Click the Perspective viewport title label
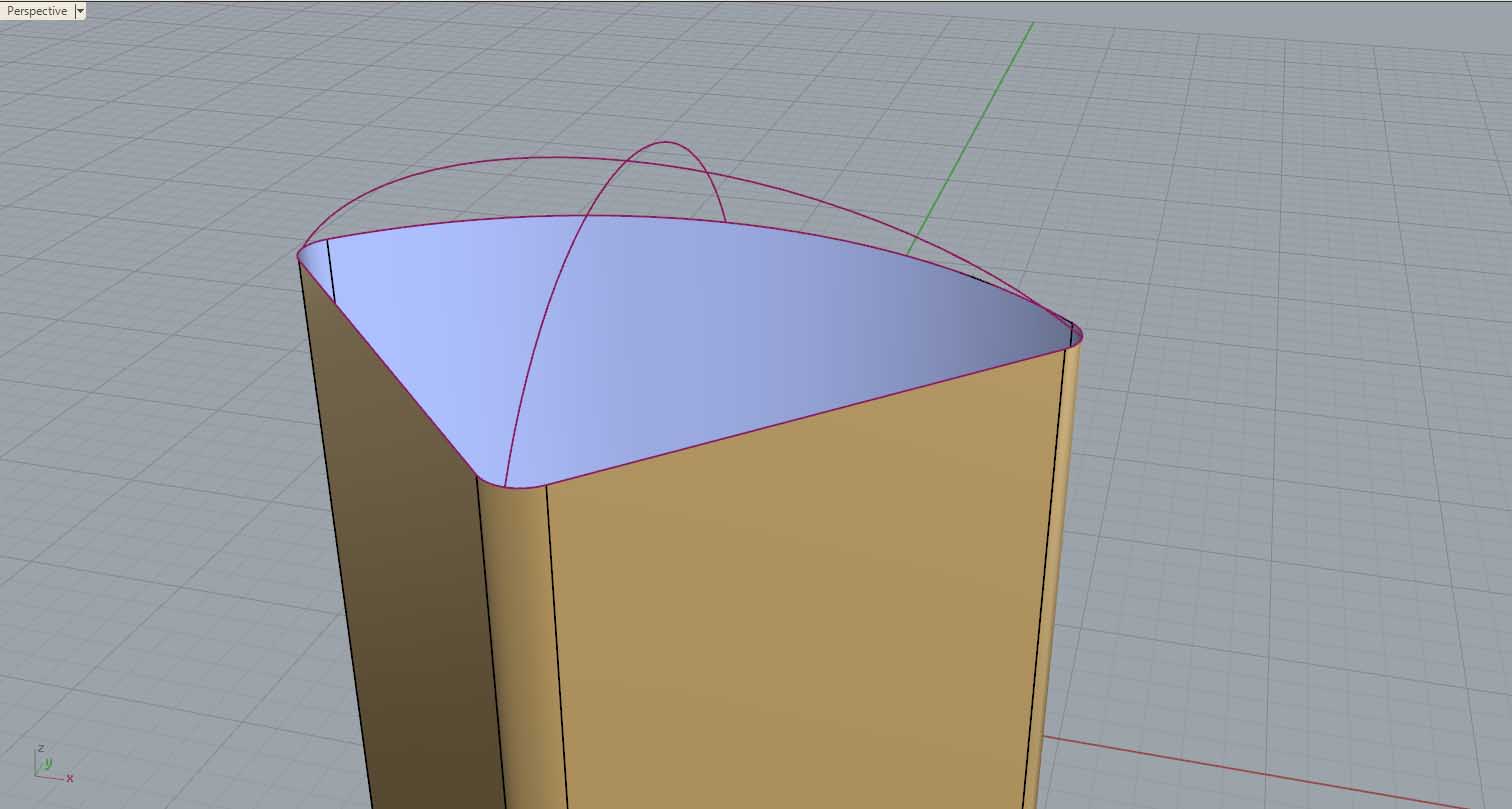 [37, 11]
